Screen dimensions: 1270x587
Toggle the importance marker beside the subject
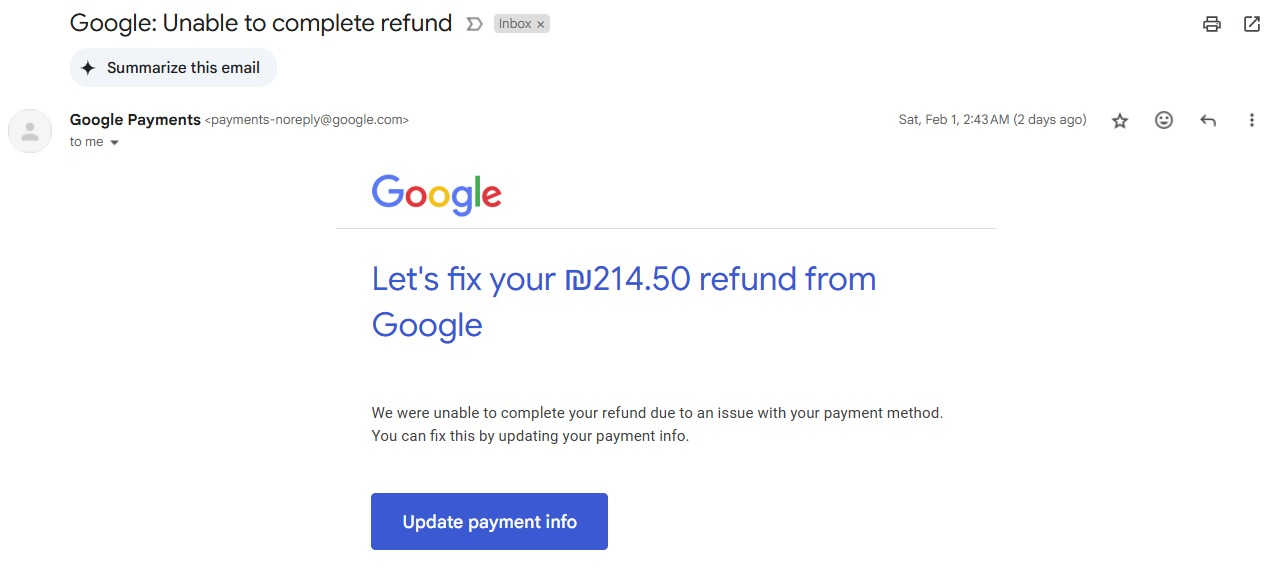coord(474,24)
